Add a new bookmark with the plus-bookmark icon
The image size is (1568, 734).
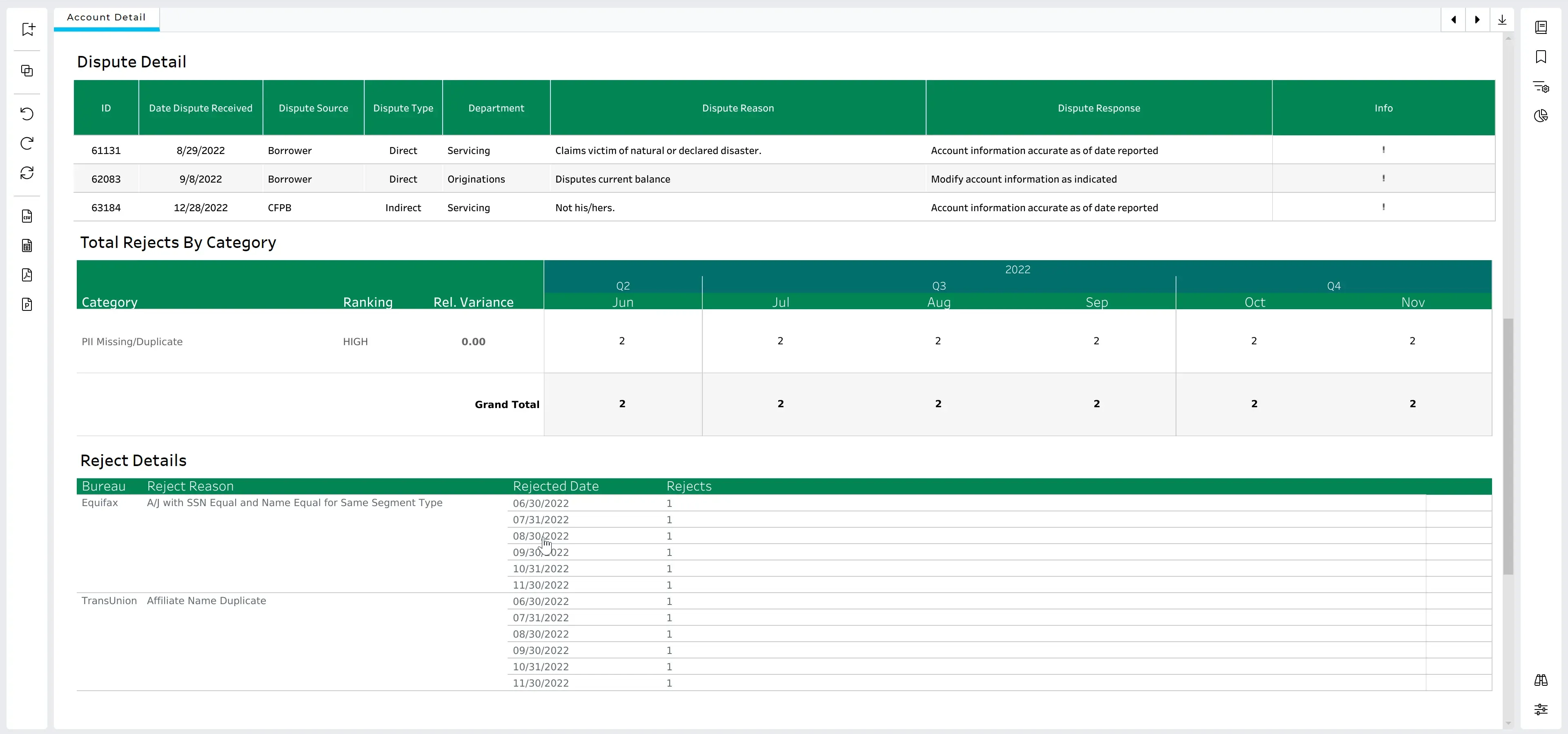click(28, 29)
